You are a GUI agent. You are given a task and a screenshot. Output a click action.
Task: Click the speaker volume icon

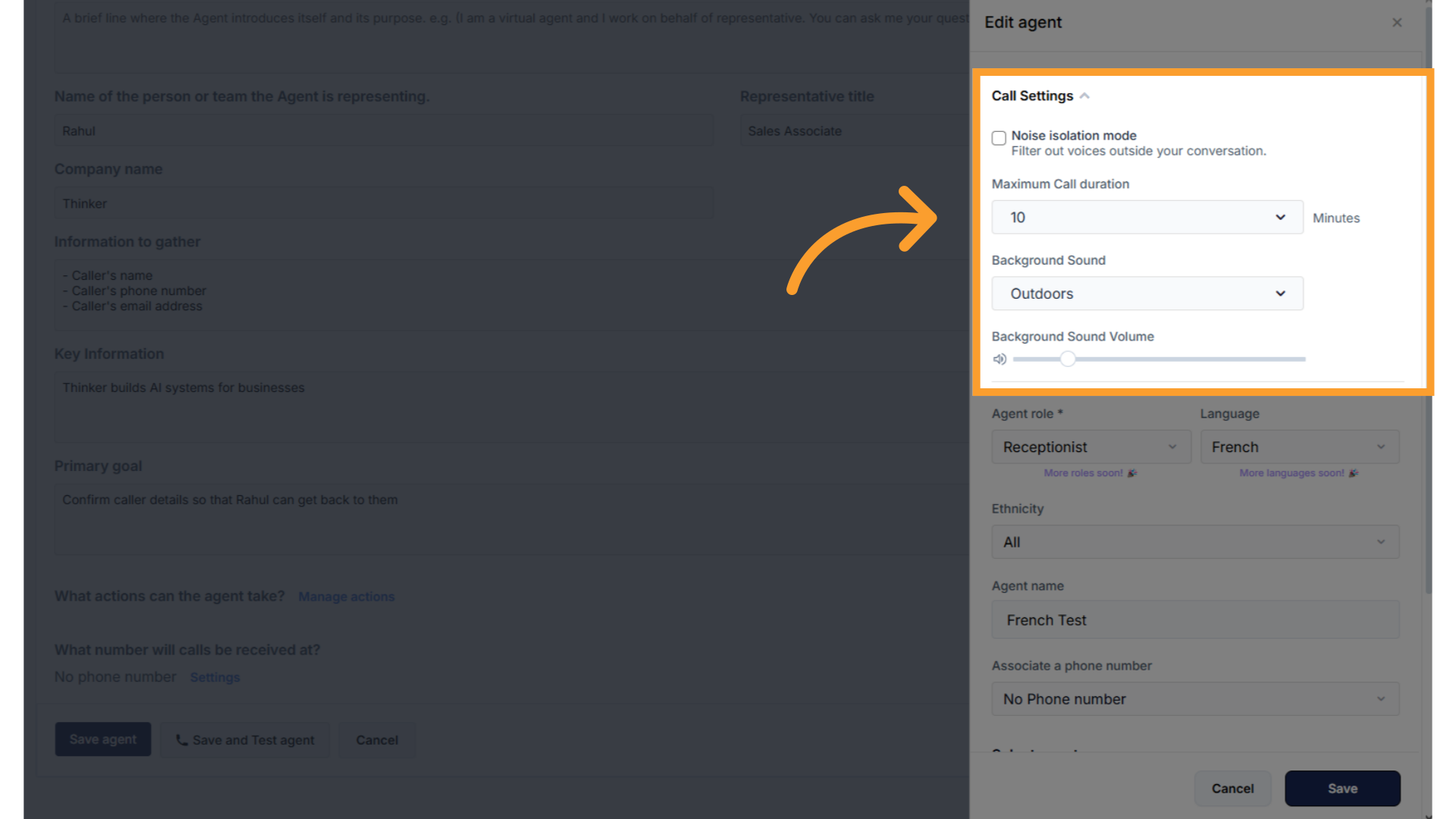[x=999, y=359]
